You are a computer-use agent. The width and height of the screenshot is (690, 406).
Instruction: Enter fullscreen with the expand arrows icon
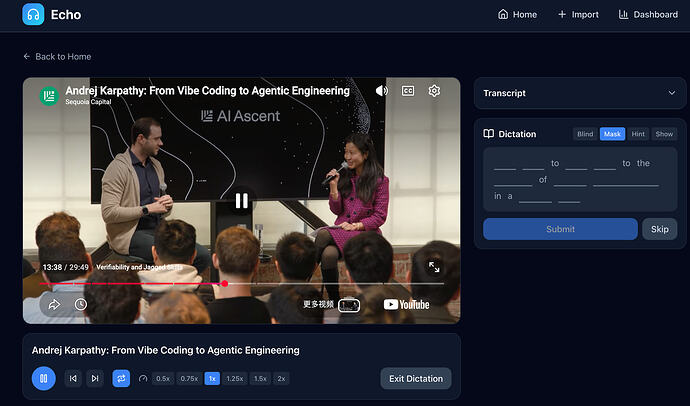pyautogui.click(x=434, y=267)
